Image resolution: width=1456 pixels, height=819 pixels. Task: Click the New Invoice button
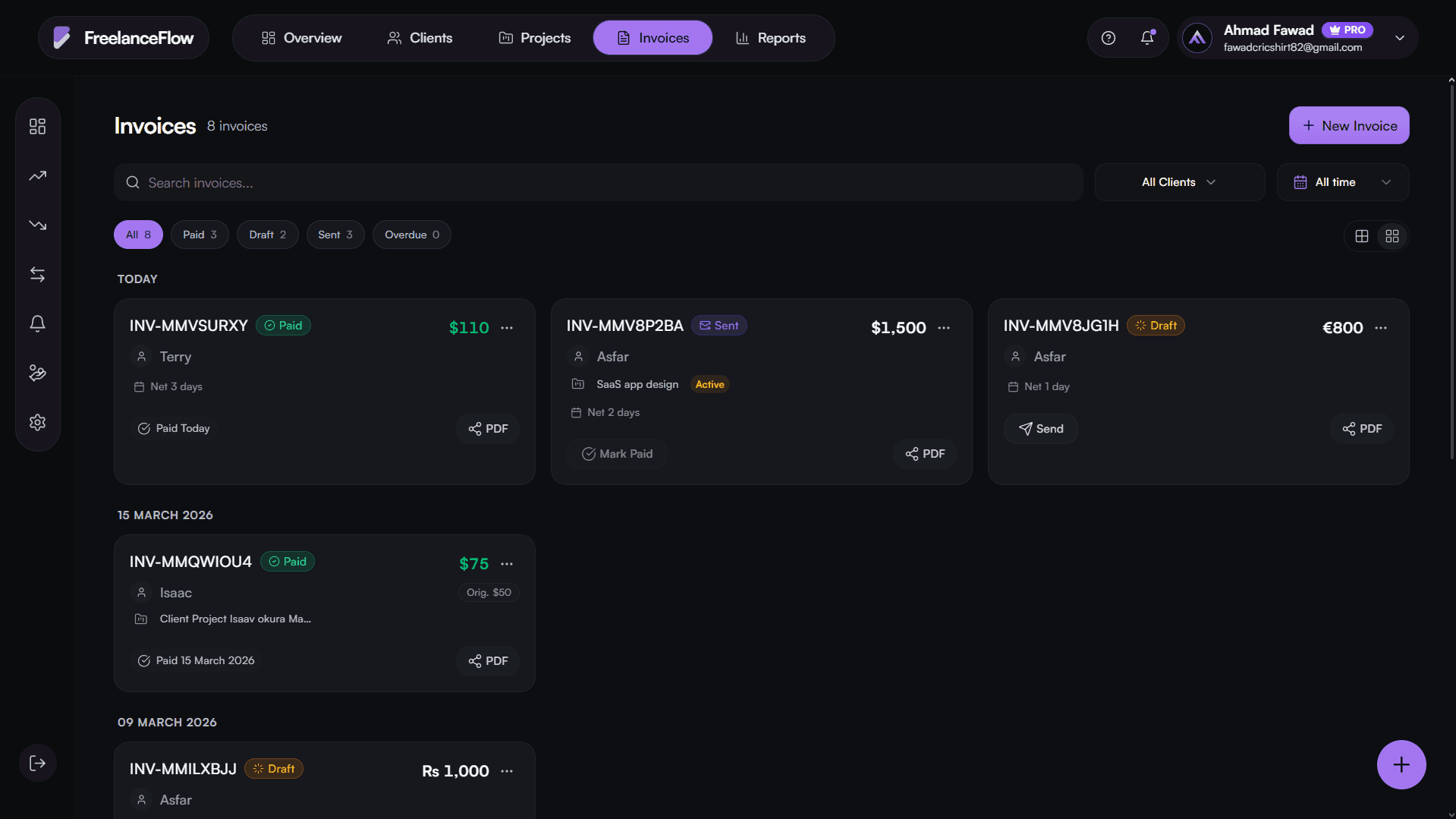point(1349,126)
